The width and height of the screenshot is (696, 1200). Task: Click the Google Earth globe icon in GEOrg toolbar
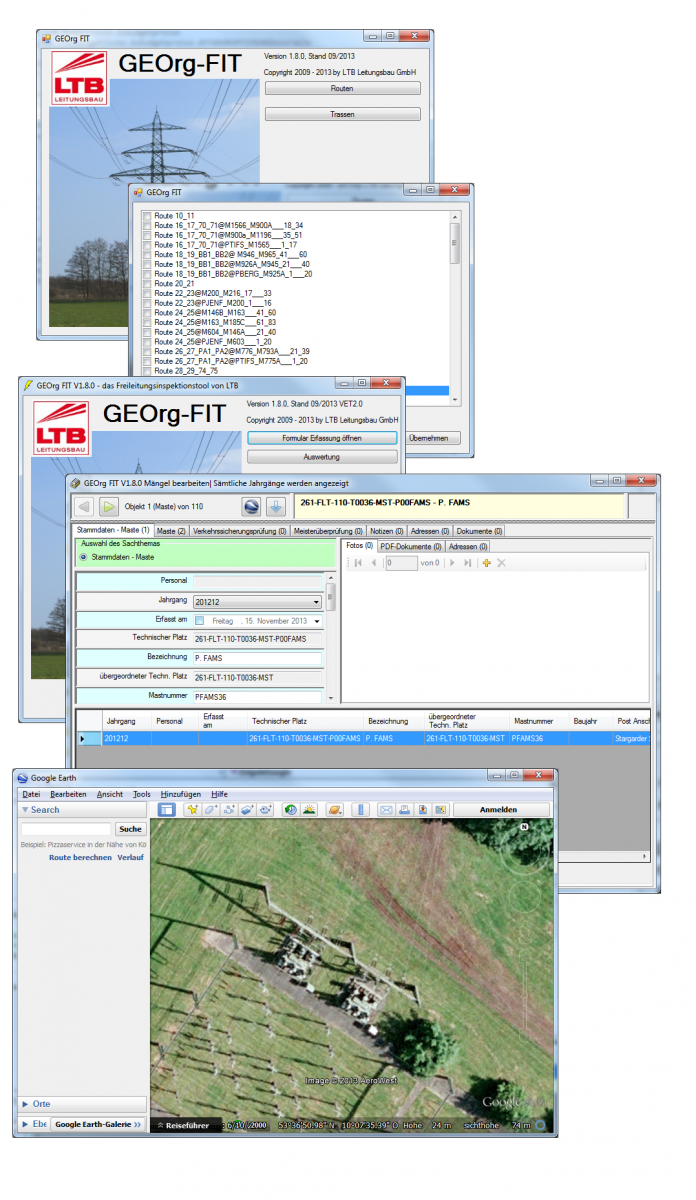pos(252,507)
